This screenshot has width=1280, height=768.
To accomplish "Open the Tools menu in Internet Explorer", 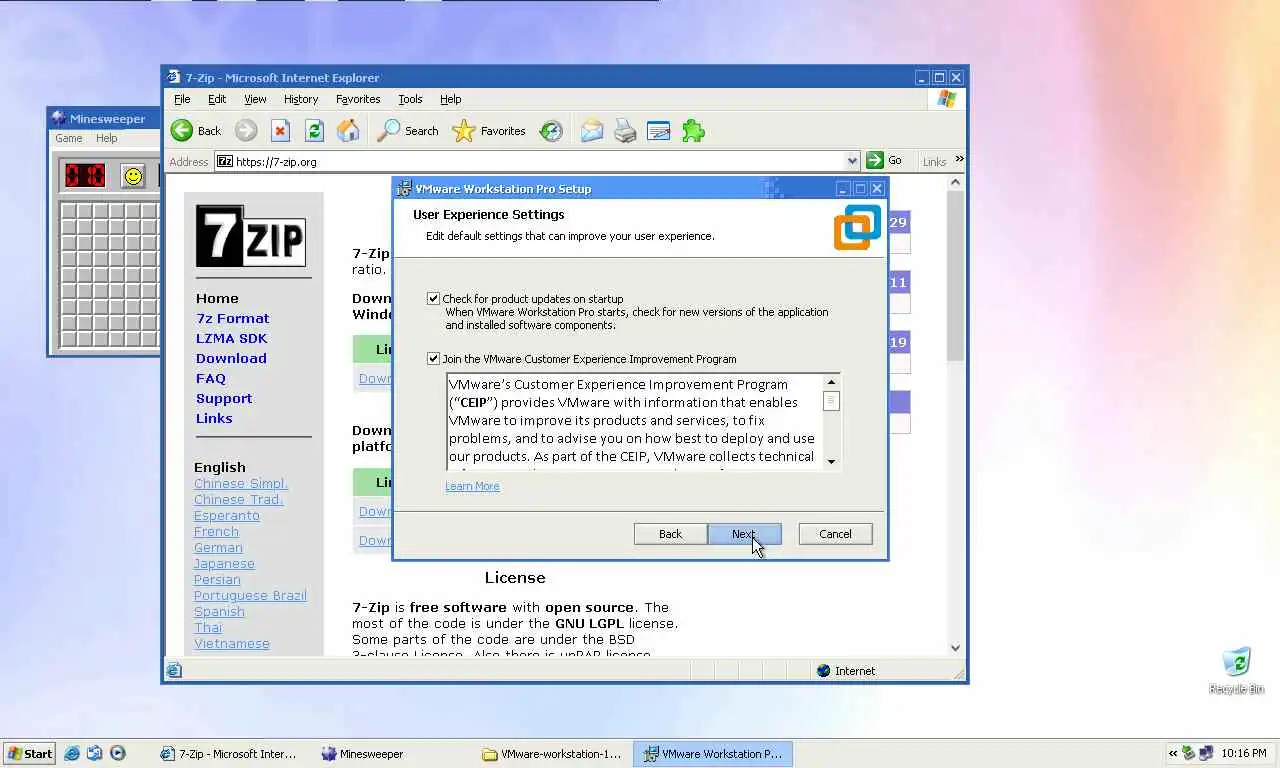I will pyautogui.click(x=410, y=99).
